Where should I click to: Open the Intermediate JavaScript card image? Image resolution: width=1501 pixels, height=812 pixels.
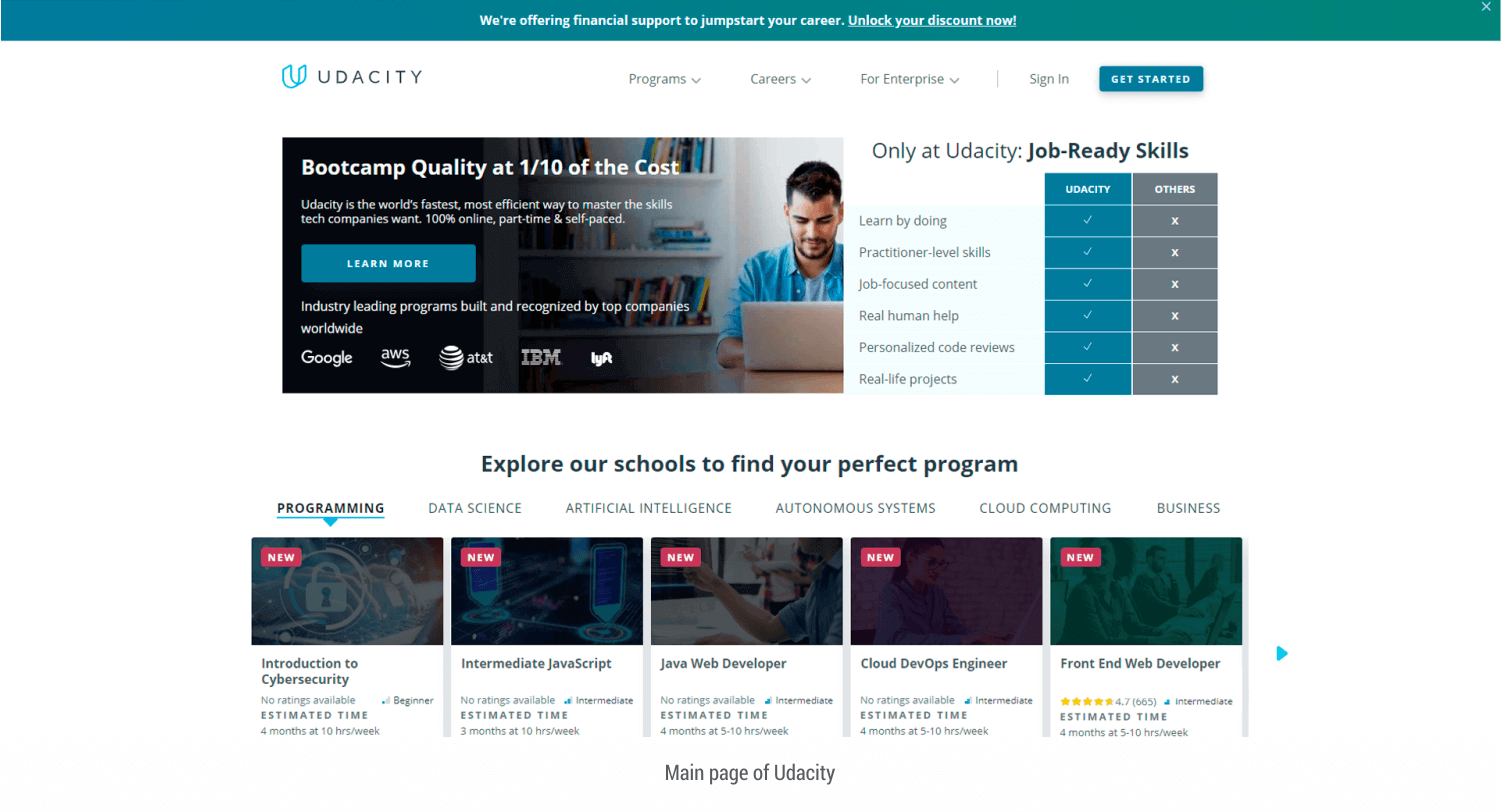547,591
